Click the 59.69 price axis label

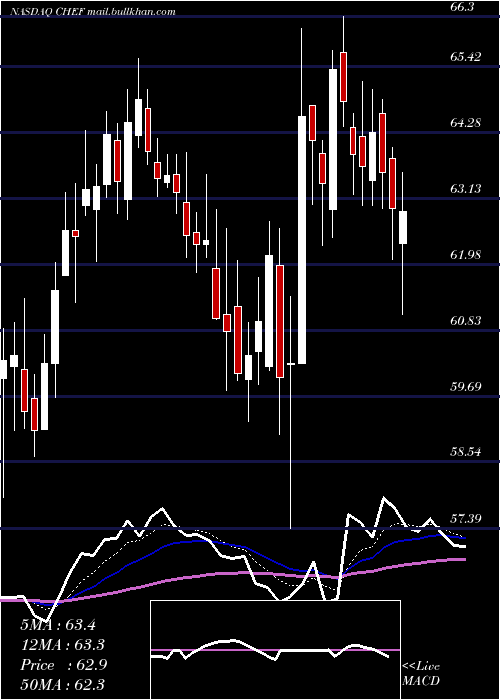[466, 386]
